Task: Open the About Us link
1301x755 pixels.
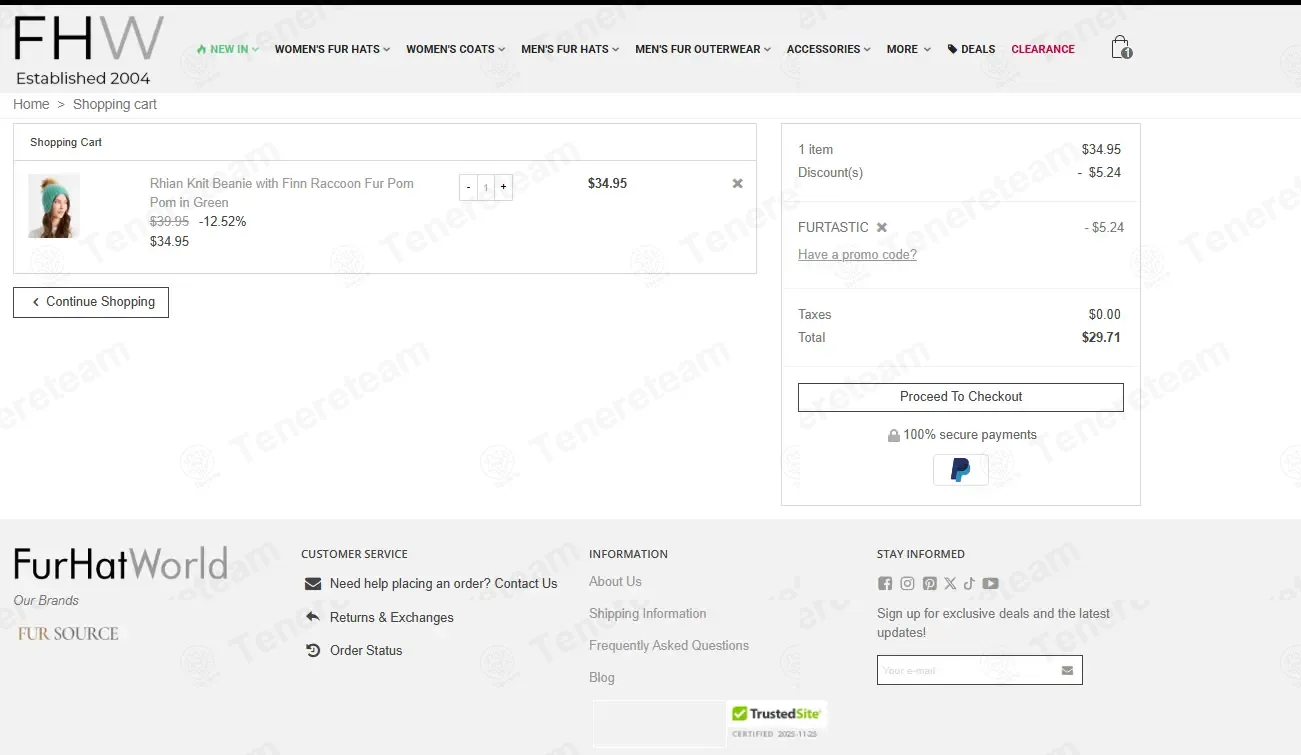Action: pyautogui.click(x=615, y=581)
